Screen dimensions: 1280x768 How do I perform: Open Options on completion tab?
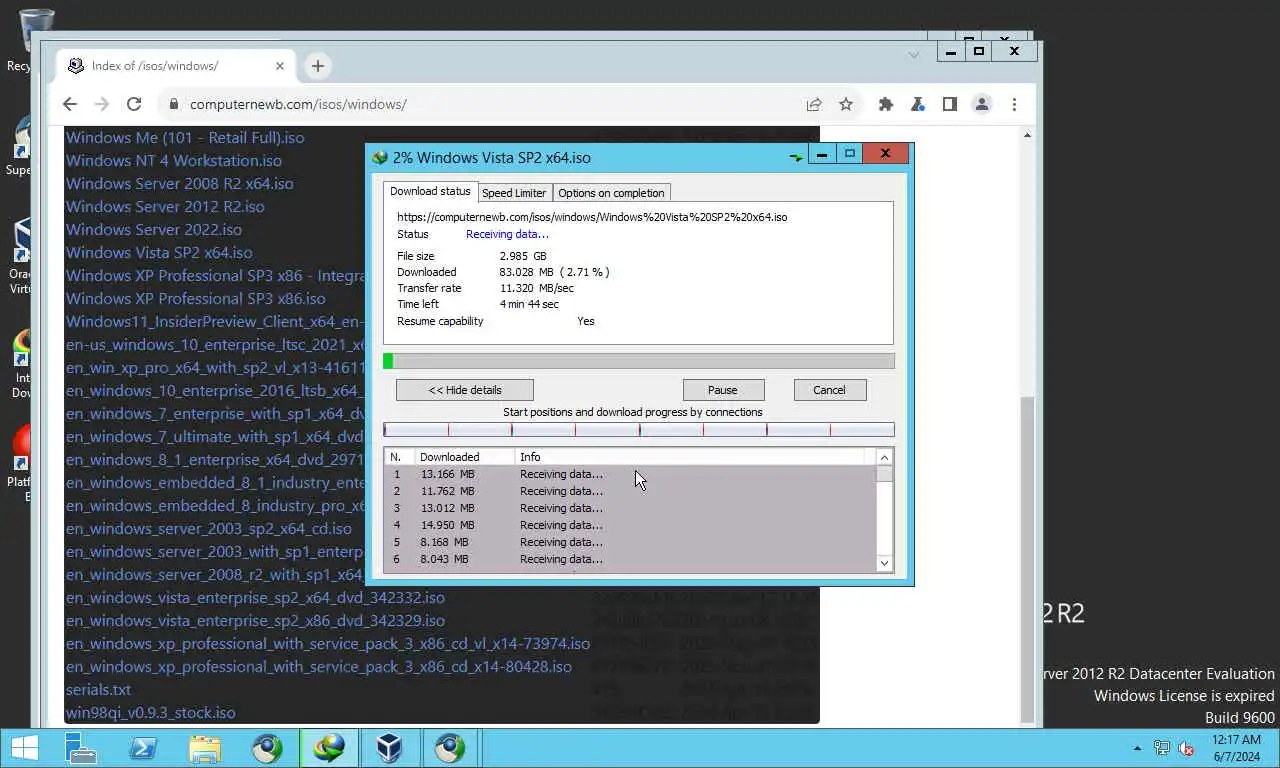point(611,193)
